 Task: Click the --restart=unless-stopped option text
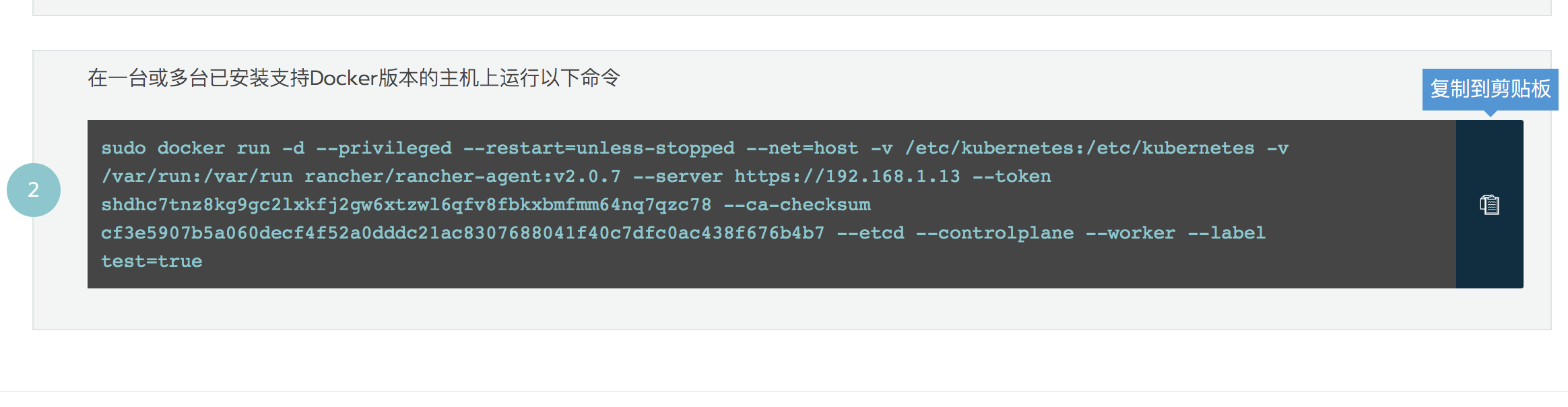pyautogui.click(x=599, y=148)
